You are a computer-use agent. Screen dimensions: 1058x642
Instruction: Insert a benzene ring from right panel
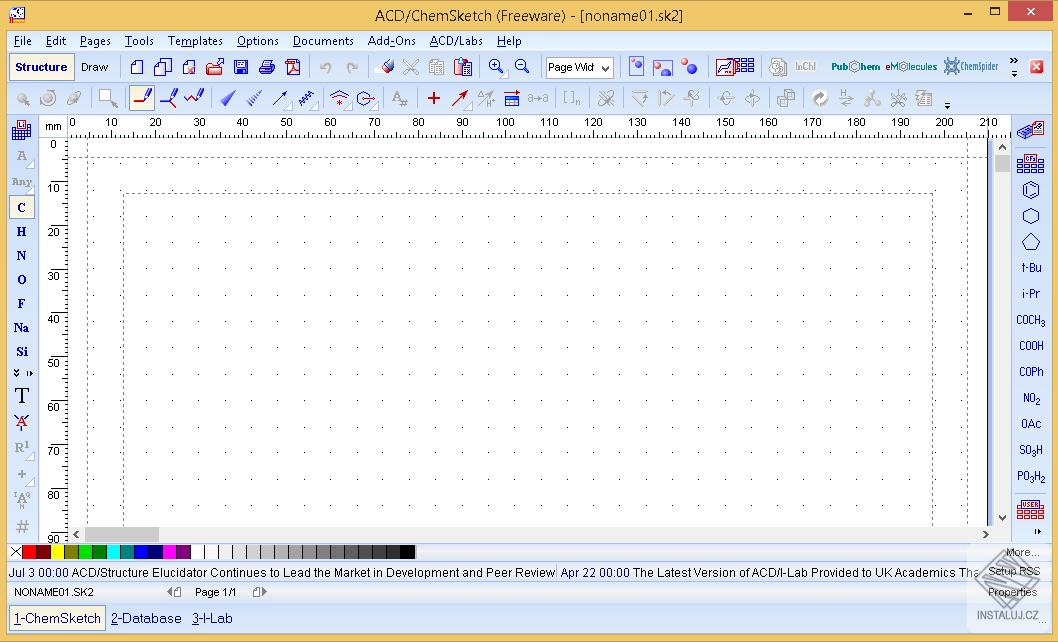click(x=1030, y=190)
